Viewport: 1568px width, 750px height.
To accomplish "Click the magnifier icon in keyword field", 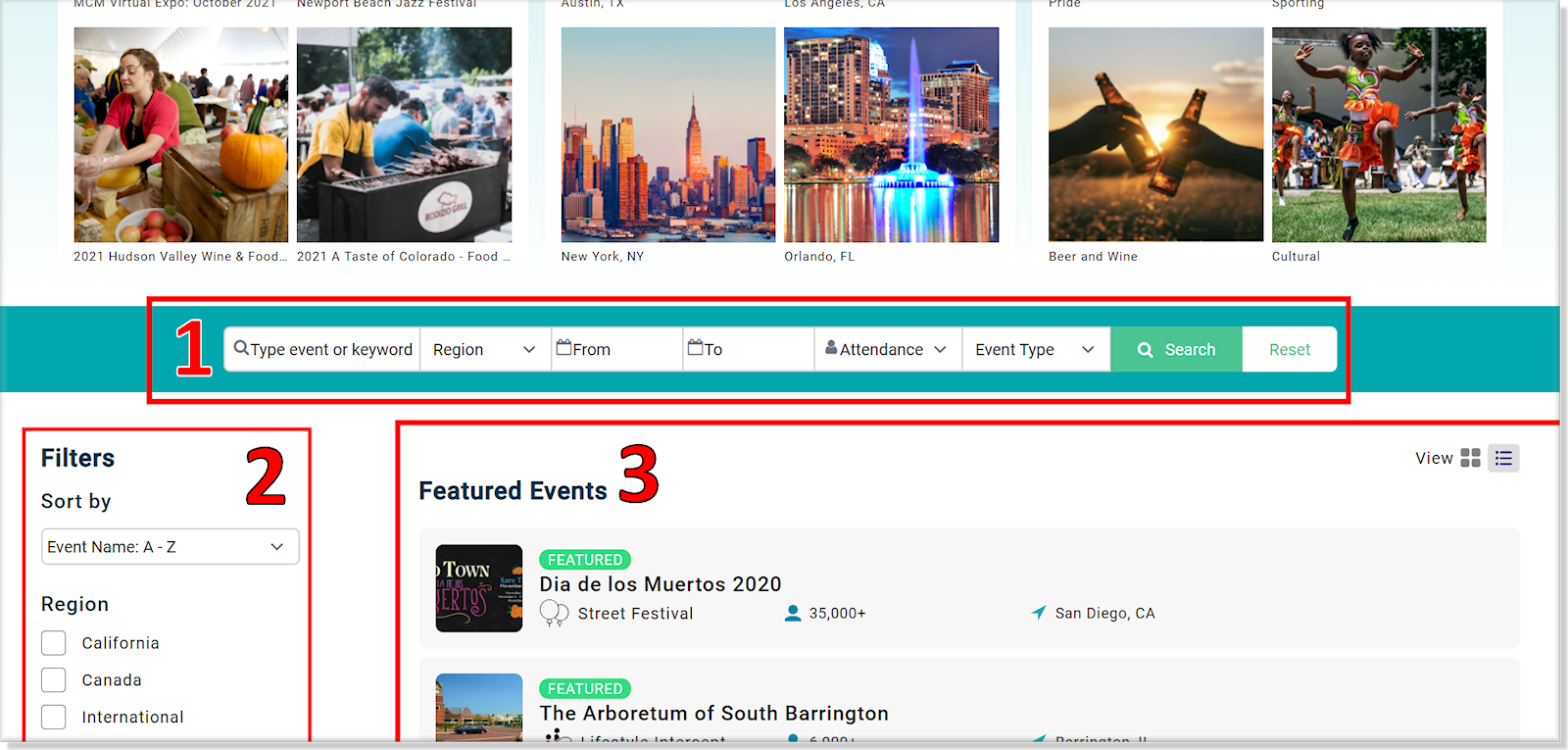I will pos(241,348).
